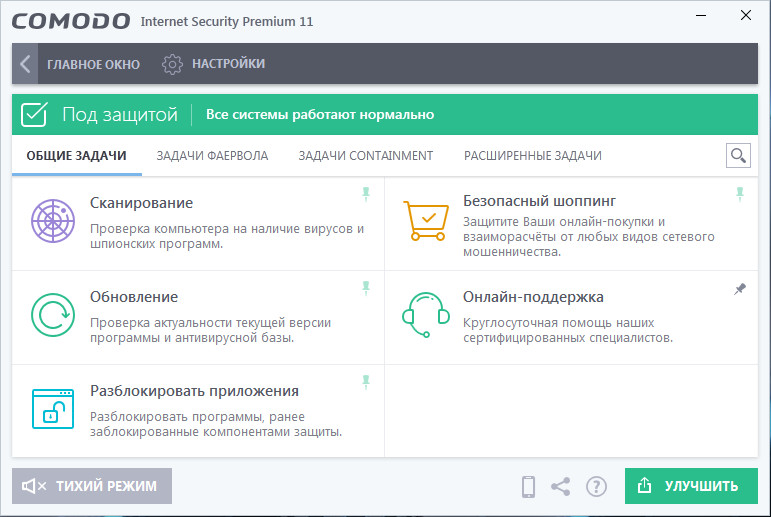Click the protection status checkmark icon
This screenshot has width=771, height=517.
point(34,115)
